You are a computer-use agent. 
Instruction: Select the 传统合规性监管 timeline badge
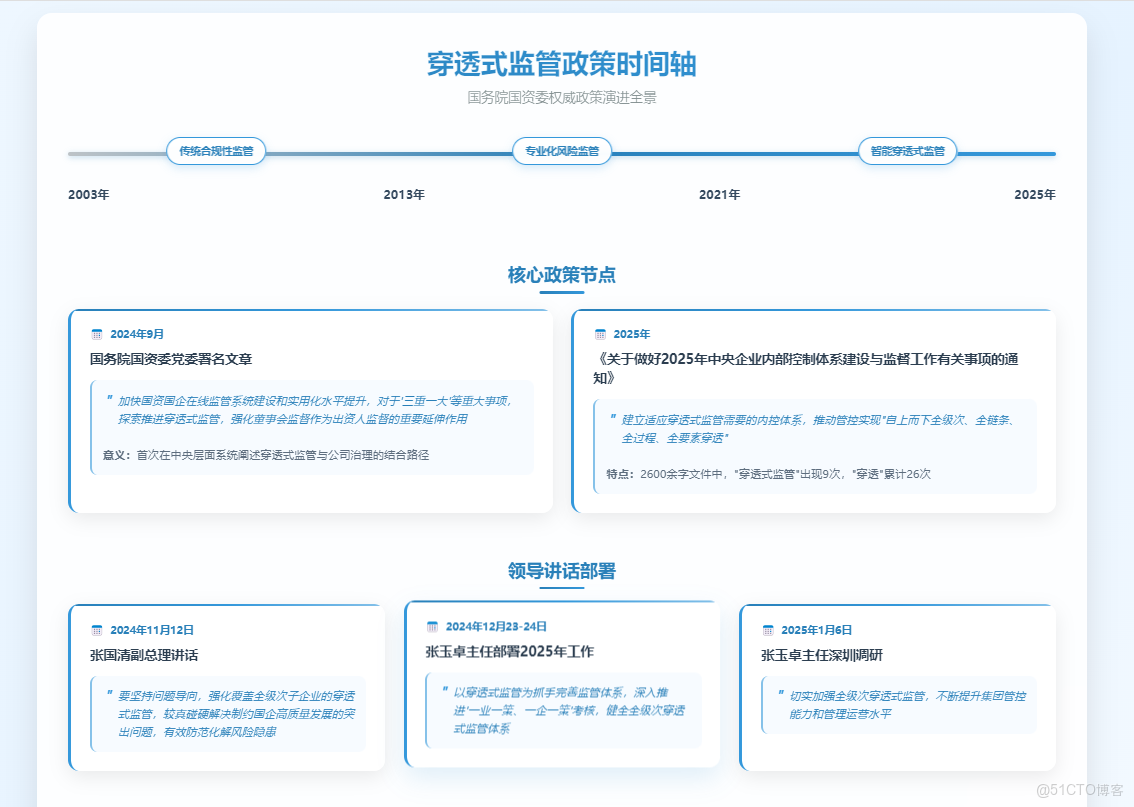[x=218, y=151]
